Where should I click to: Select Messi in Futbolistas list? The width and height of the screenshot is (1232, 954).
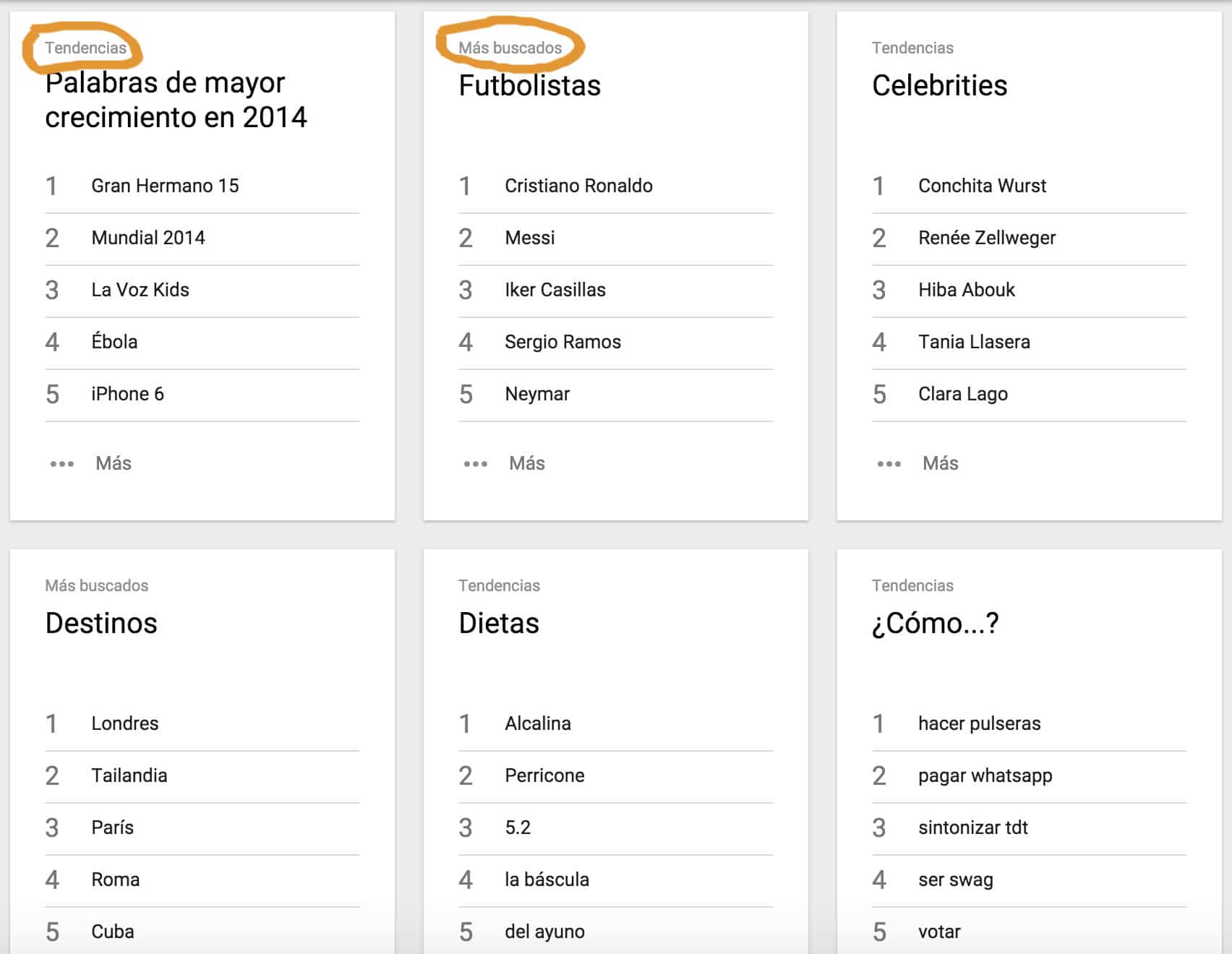tap(530, 238)
